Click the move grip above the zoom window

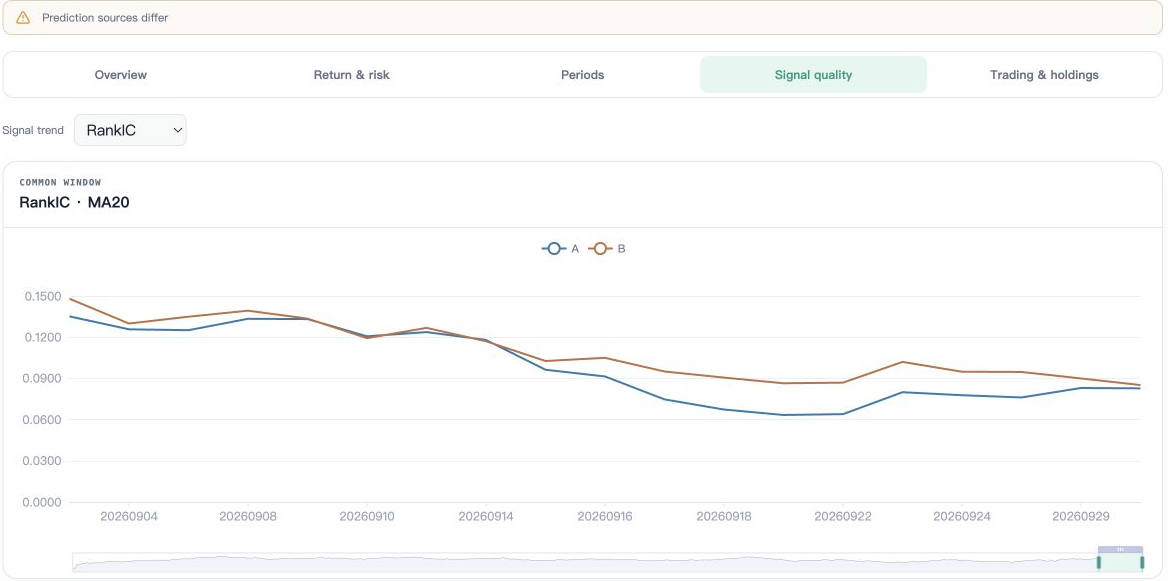pyautogui.click(x=1120, y=550)
